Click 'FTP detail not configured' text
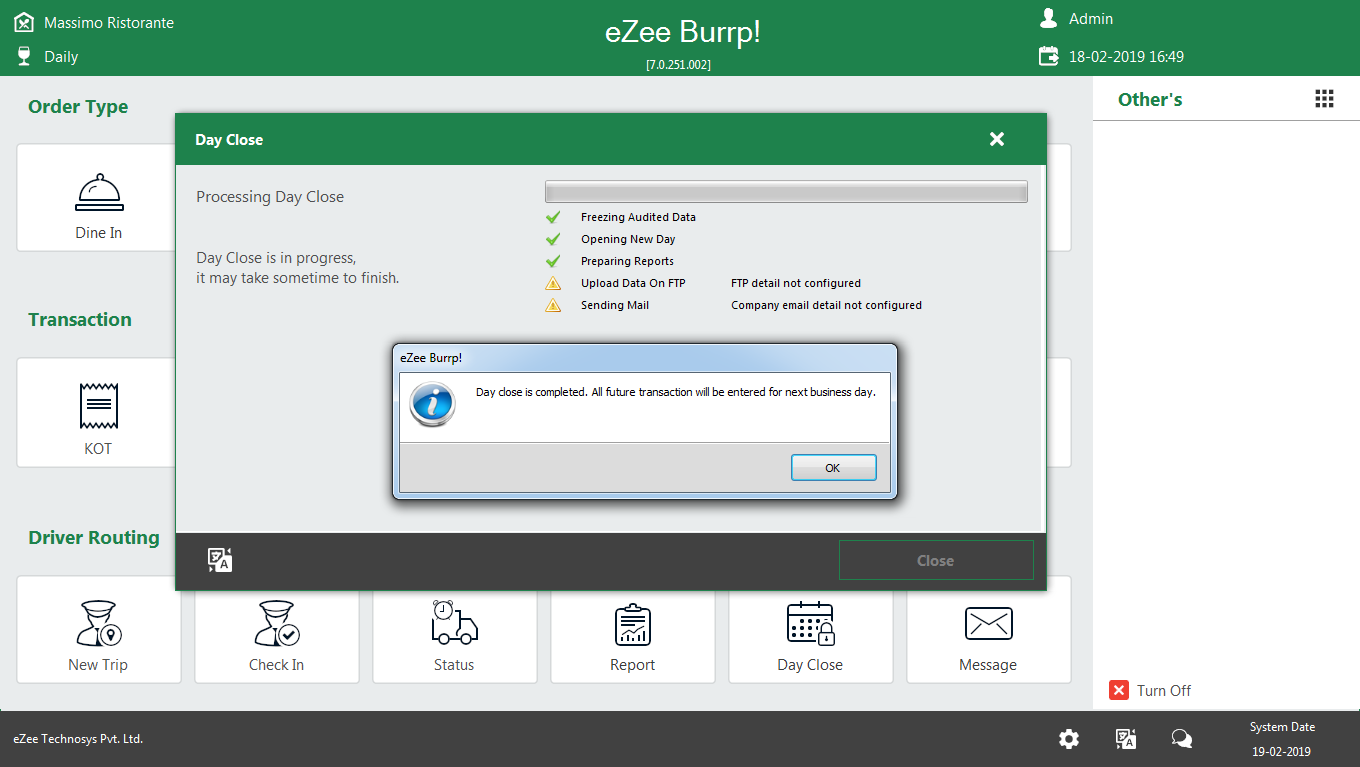Viewport: 1360px width, 767px height. [796, 283]
